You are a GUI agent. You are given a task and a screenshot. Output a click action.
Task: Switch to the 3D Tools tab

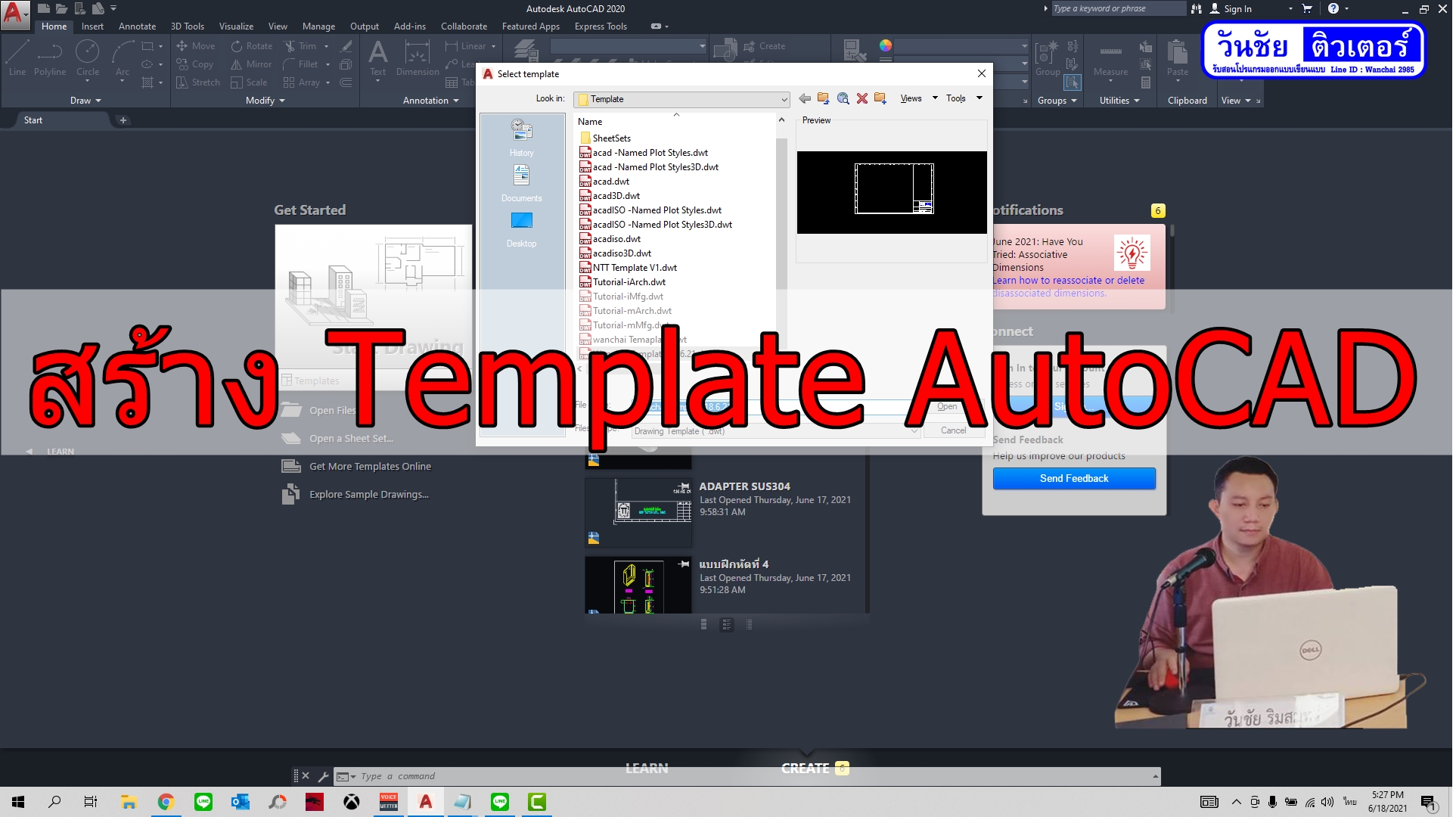[x=187, y=26]
